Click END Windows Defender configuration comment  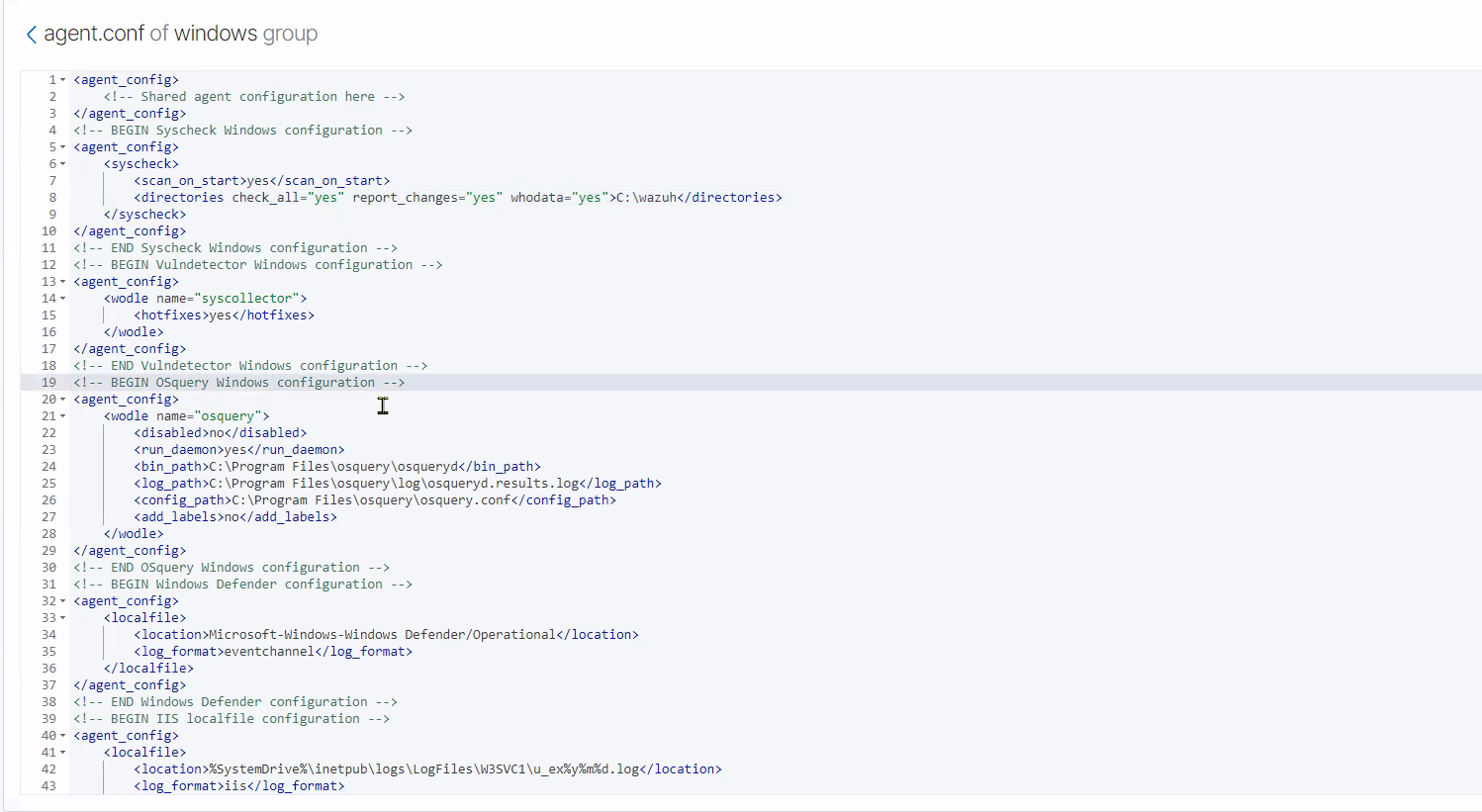click(235, 701)
